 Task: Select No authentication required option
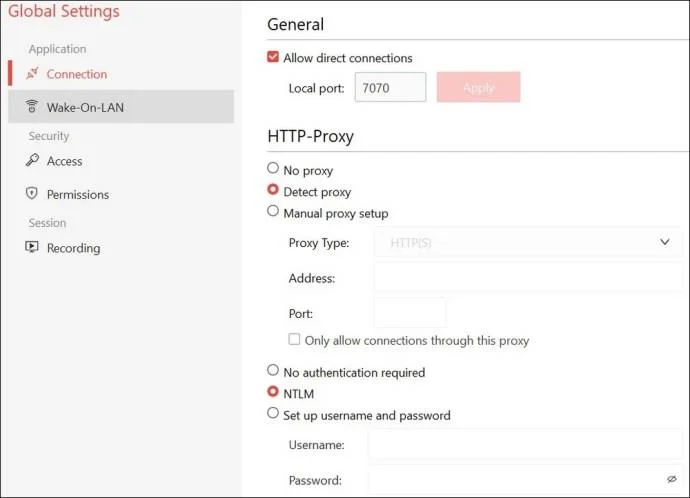coord(273,370)
